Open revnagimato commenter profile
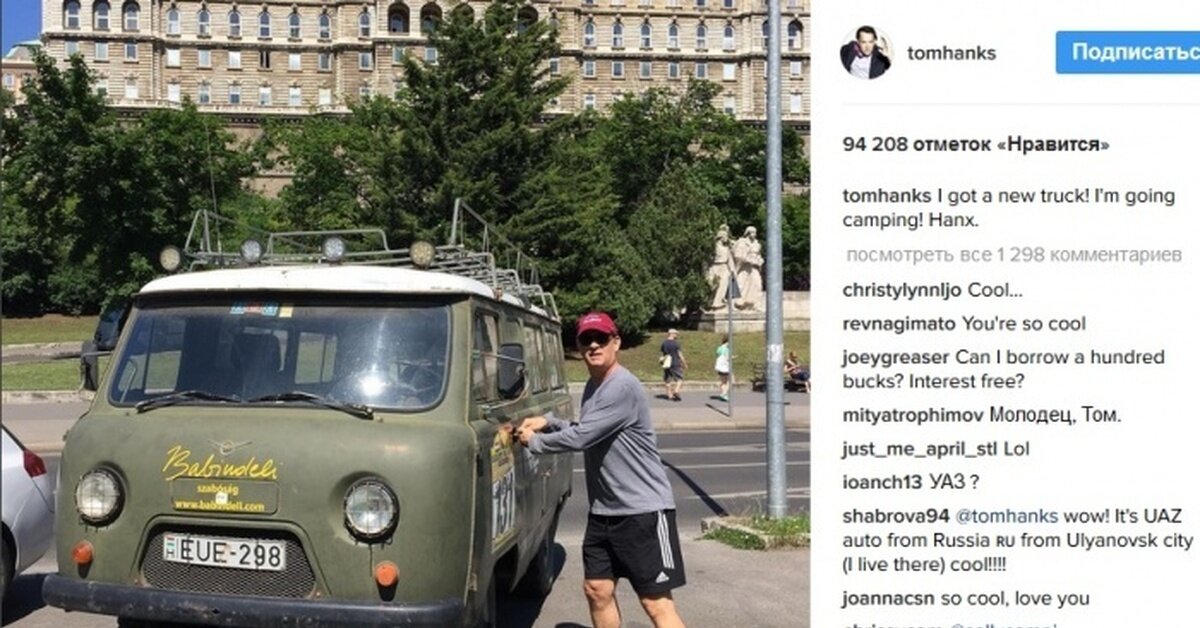Image resolution: width=1200 pixels, height=628 pixels. 899,324
